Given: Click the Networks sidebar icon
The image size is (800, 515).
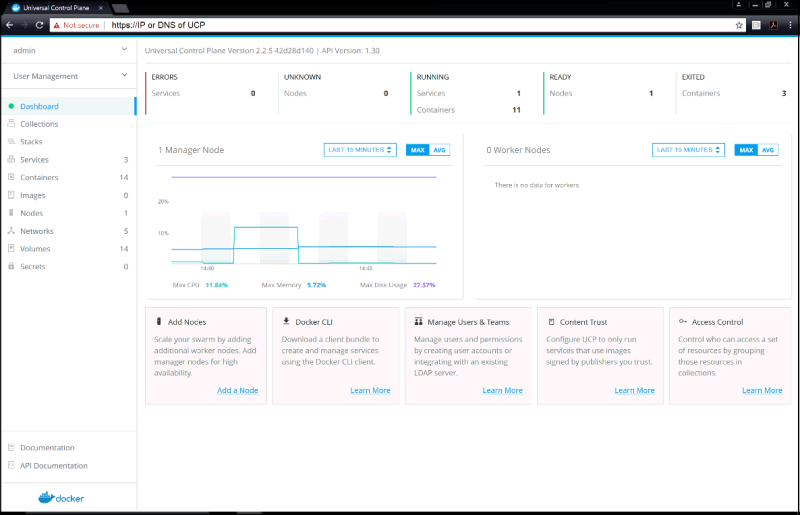Looking at the screenshot, I should click(x=11, y=231).
